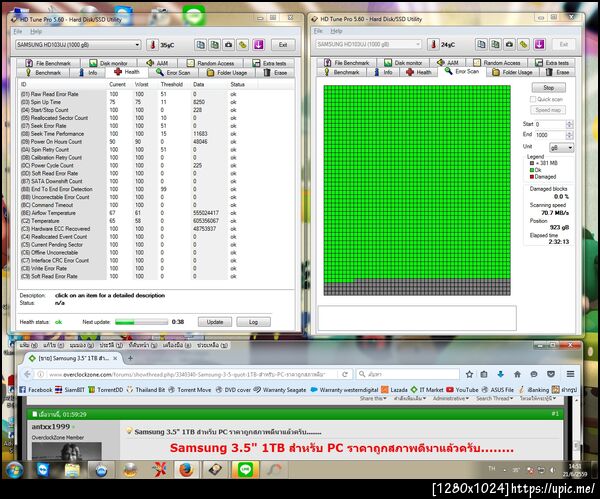Open Firefox bookmarks clipboard icon

tap(484, 374)
